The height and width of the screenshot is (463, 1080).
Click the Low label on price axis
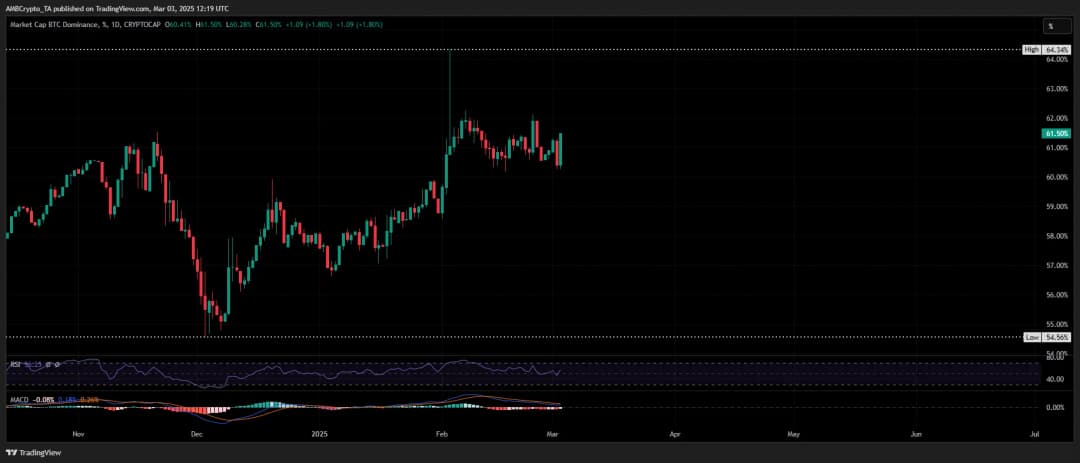click(1032, 338)
